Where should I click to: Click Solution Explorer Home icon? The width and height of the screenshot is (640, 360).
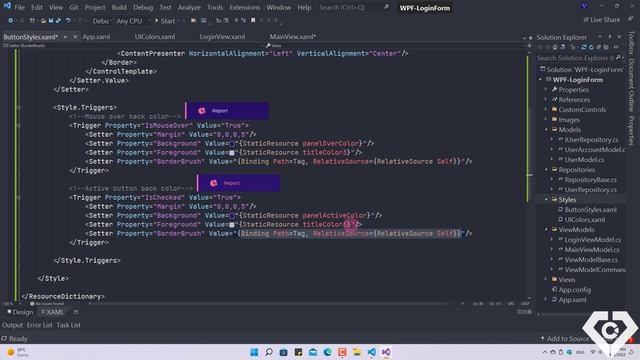(x=555, y=47)
